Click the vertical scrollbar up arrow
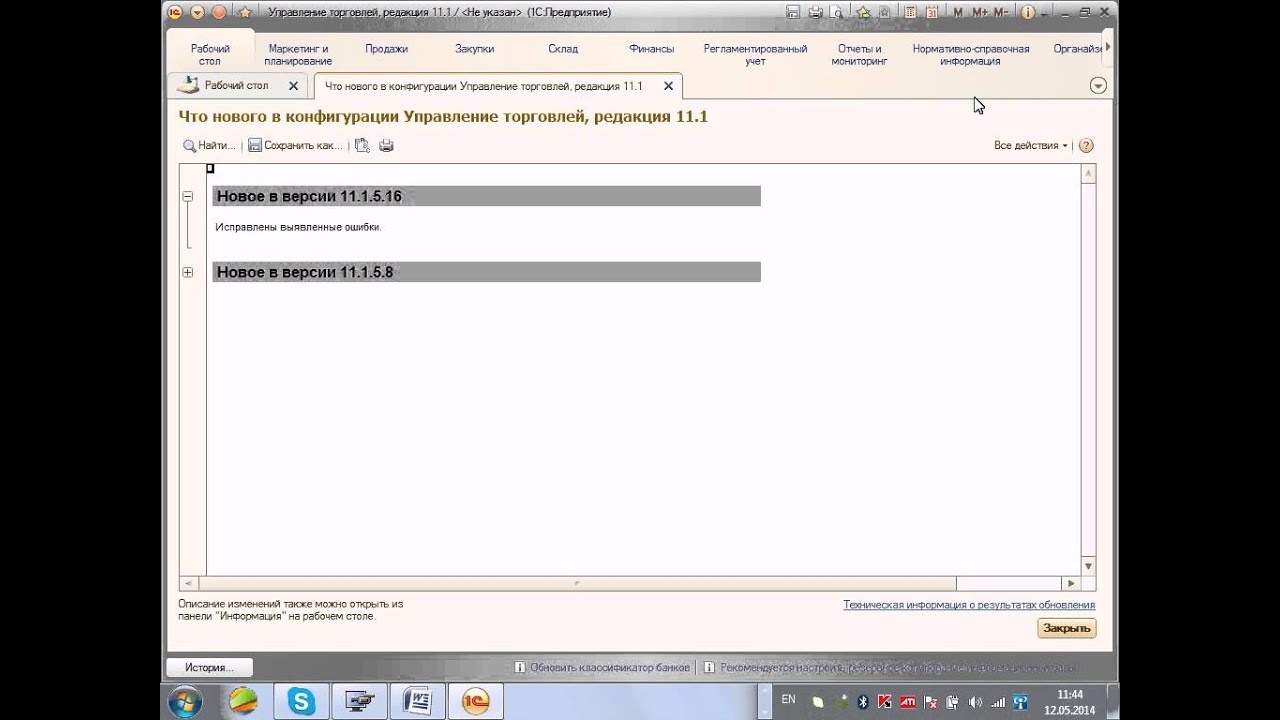Viewport: 1280px width, 720px height. coord(1088,175)
